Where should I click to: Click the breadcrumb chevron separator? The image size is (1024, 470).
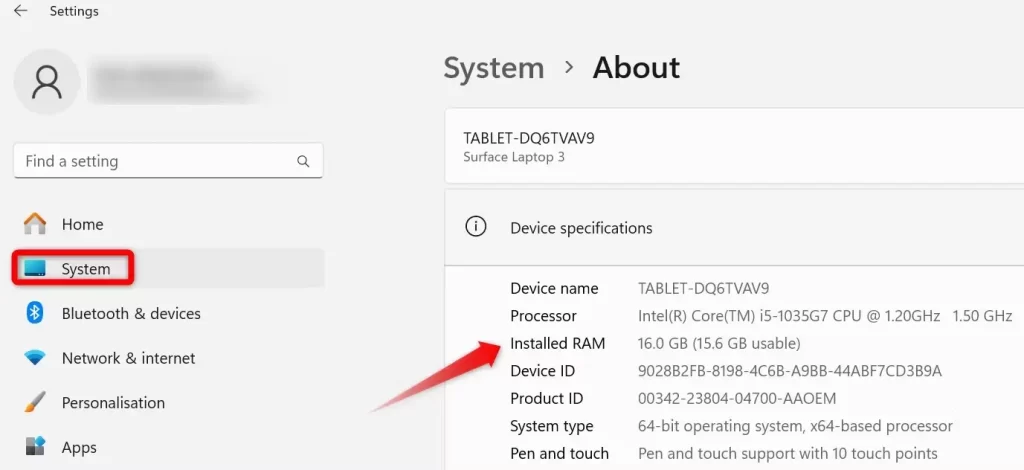569,67
